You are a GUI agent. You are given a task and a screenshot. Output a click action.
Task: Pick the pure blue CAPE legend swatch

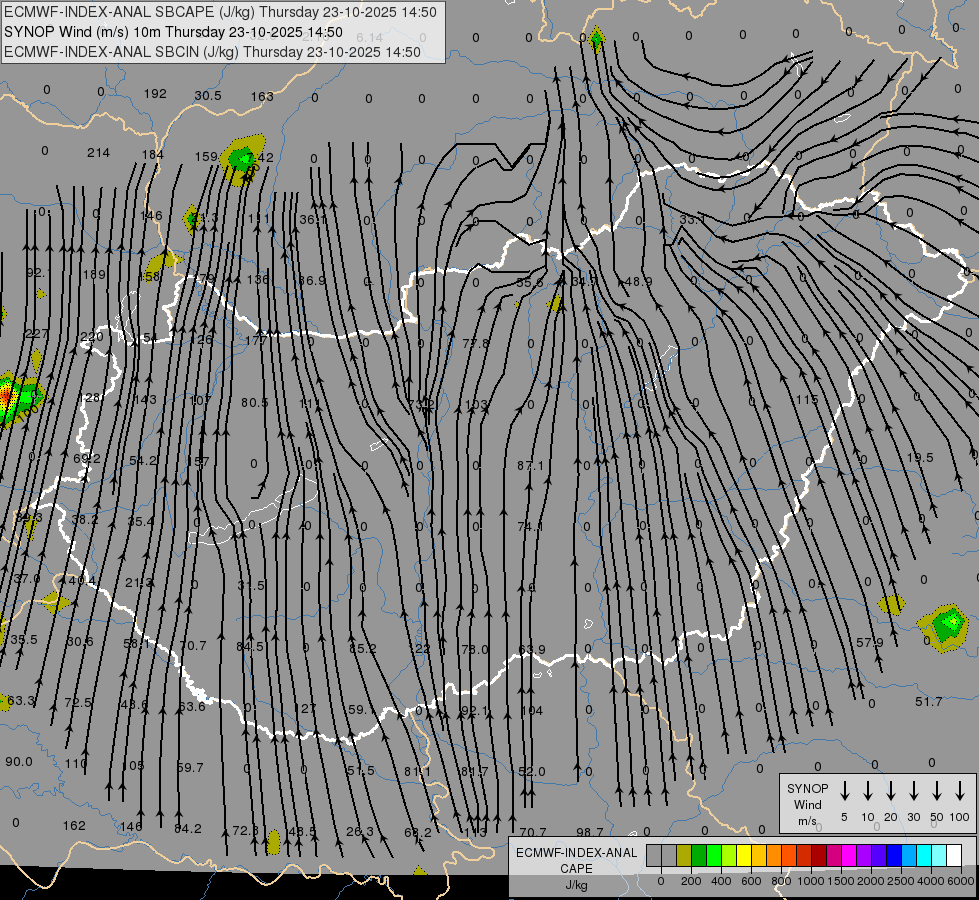pyautogui.click(x=893, y=856)
